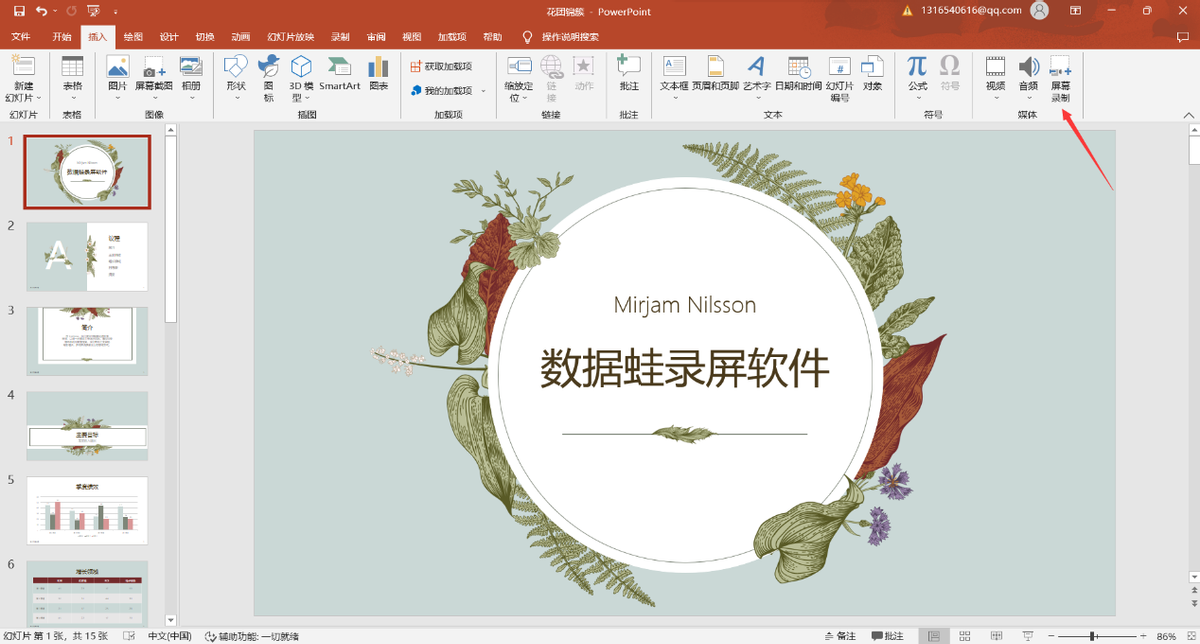Screen dimensions: 1200x644
Task: Click the title text 数据蛙录屏软件
Action: 685,369
